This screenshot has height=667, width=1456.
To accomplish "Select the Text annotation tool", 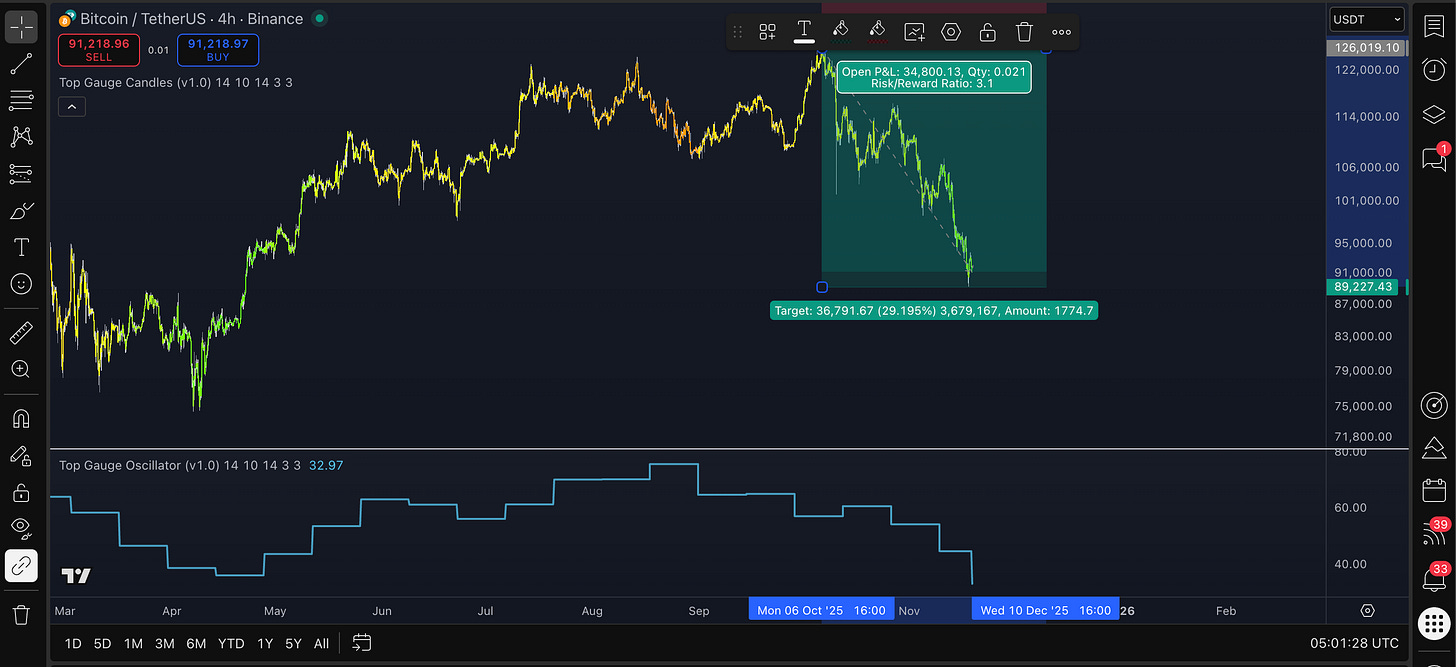I will click(x=21, y=247).
